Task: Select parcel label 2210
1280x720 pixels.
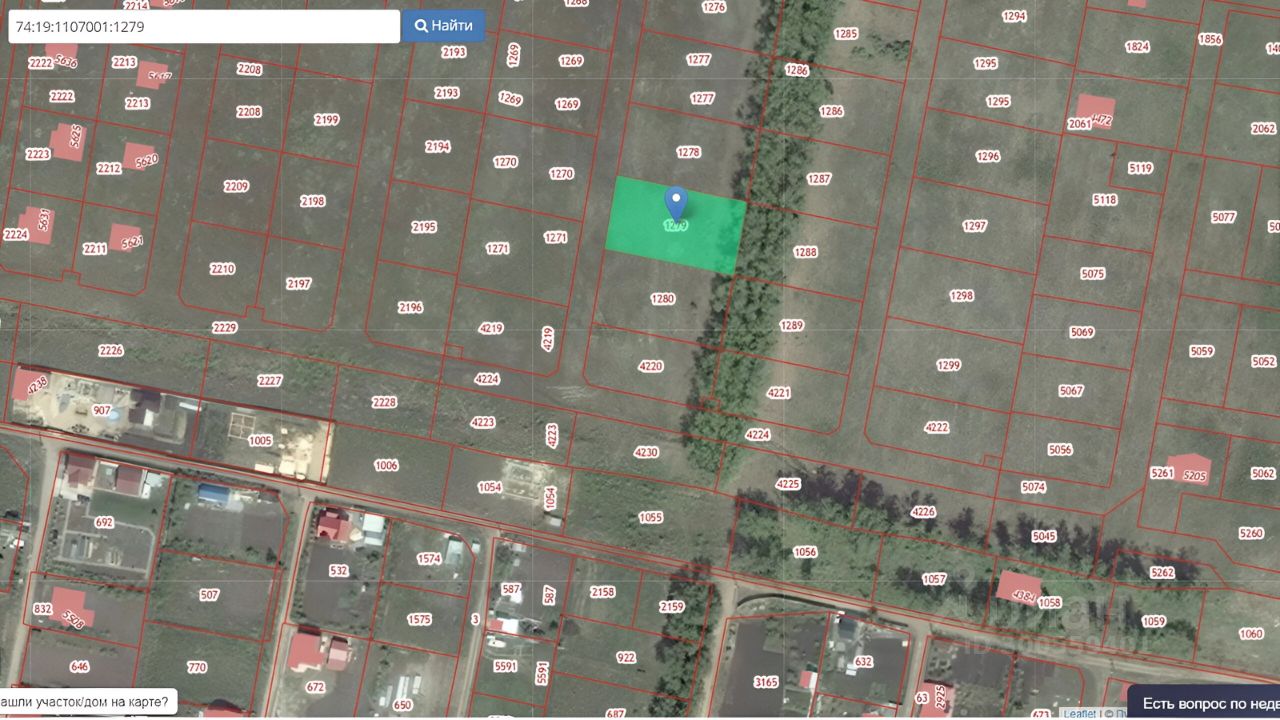Action: (x=222, y=269)
